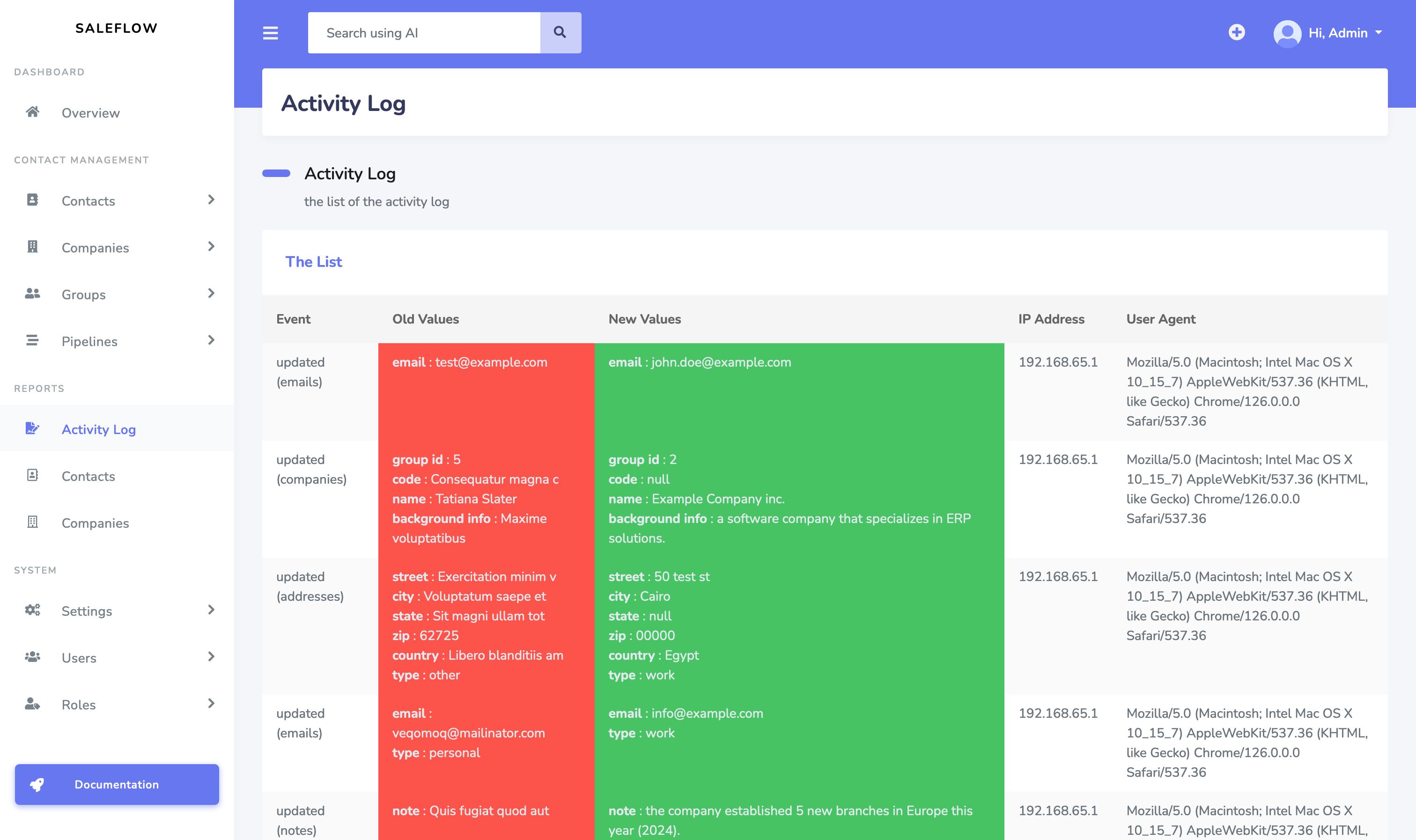Click old name Tatiana Slater
Screen dimensions: 1416x840
(476, 499)
